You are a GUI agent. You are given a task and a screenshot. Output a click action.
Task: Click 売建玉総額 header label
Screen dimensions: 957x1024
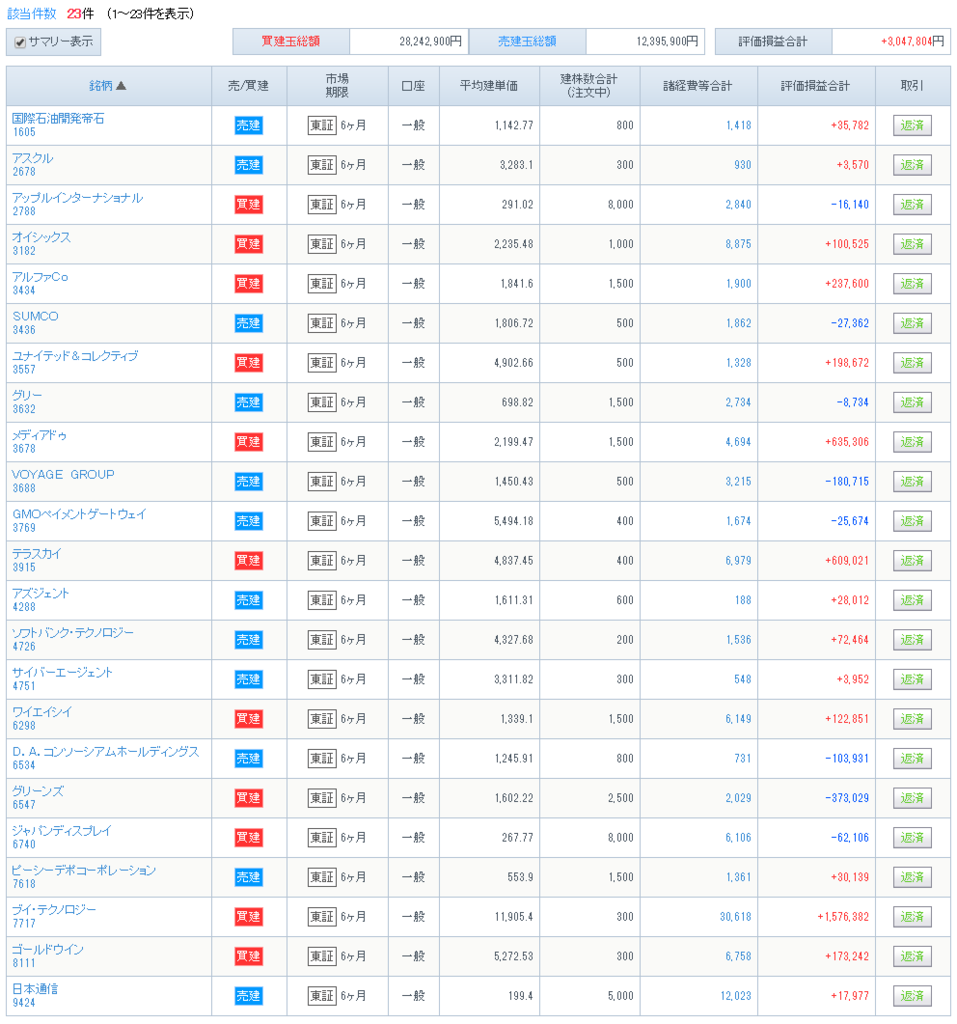[527, 41]
